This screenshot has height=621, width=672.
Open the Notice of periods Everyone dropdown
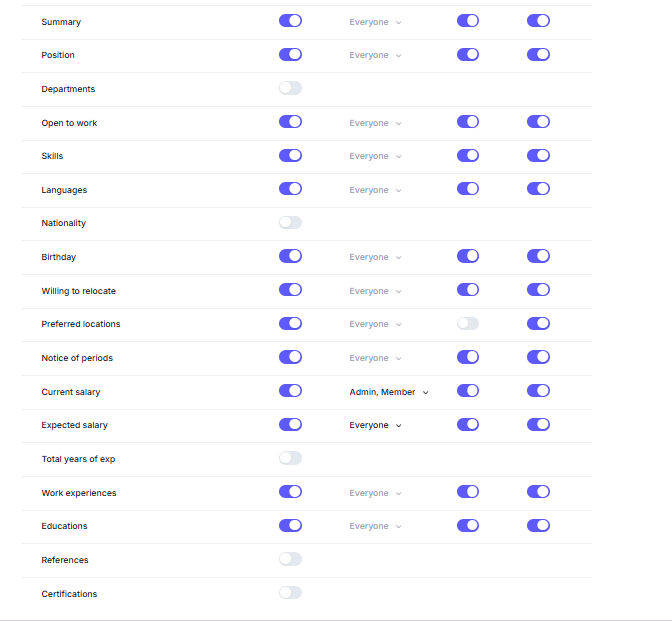coord(375,358)
